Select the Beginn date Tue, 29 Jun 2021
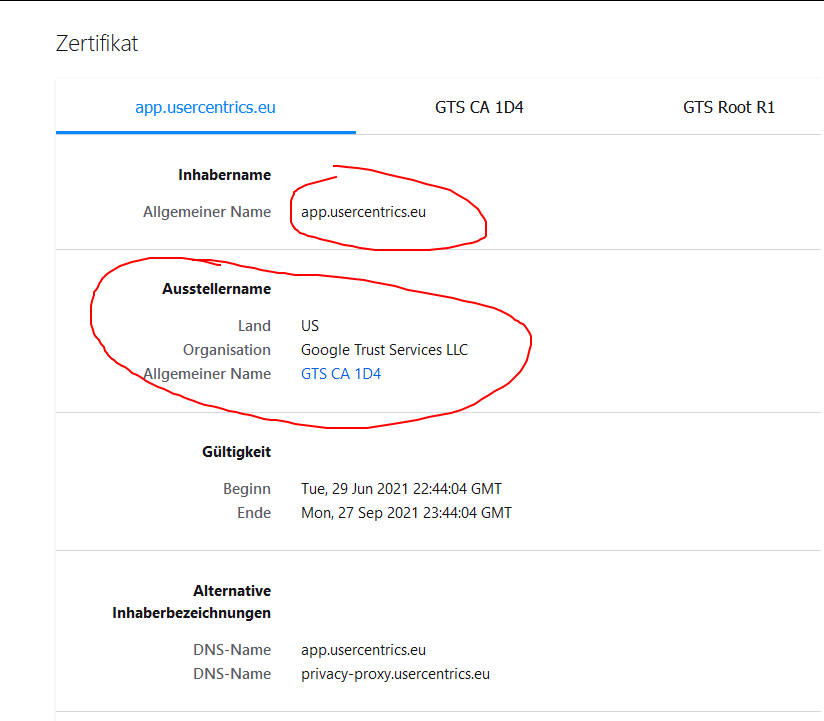Screen dimensions: 824x721 401,489
